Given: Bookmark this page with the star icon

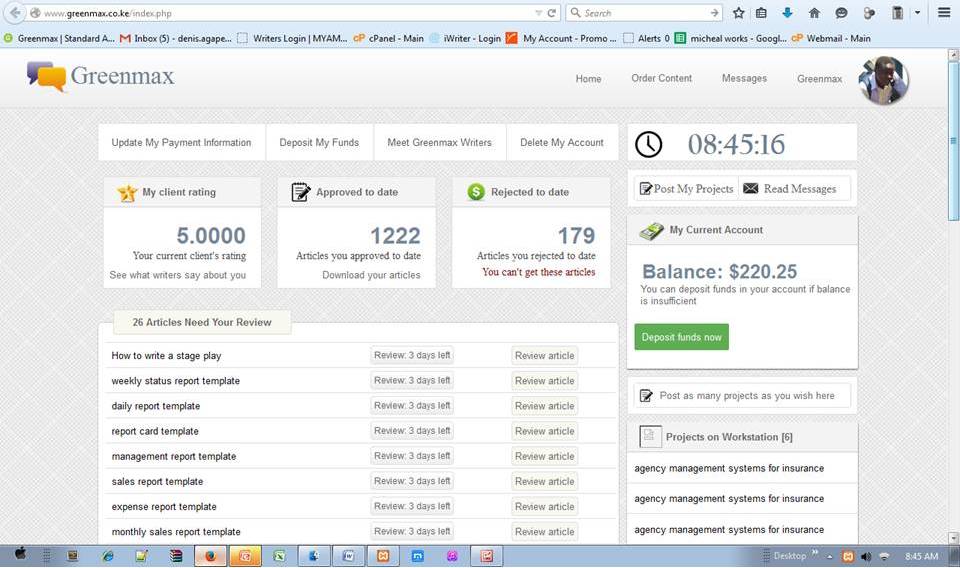Looking at the screenshot, I should pyautogui.click(x=739, y=13).
